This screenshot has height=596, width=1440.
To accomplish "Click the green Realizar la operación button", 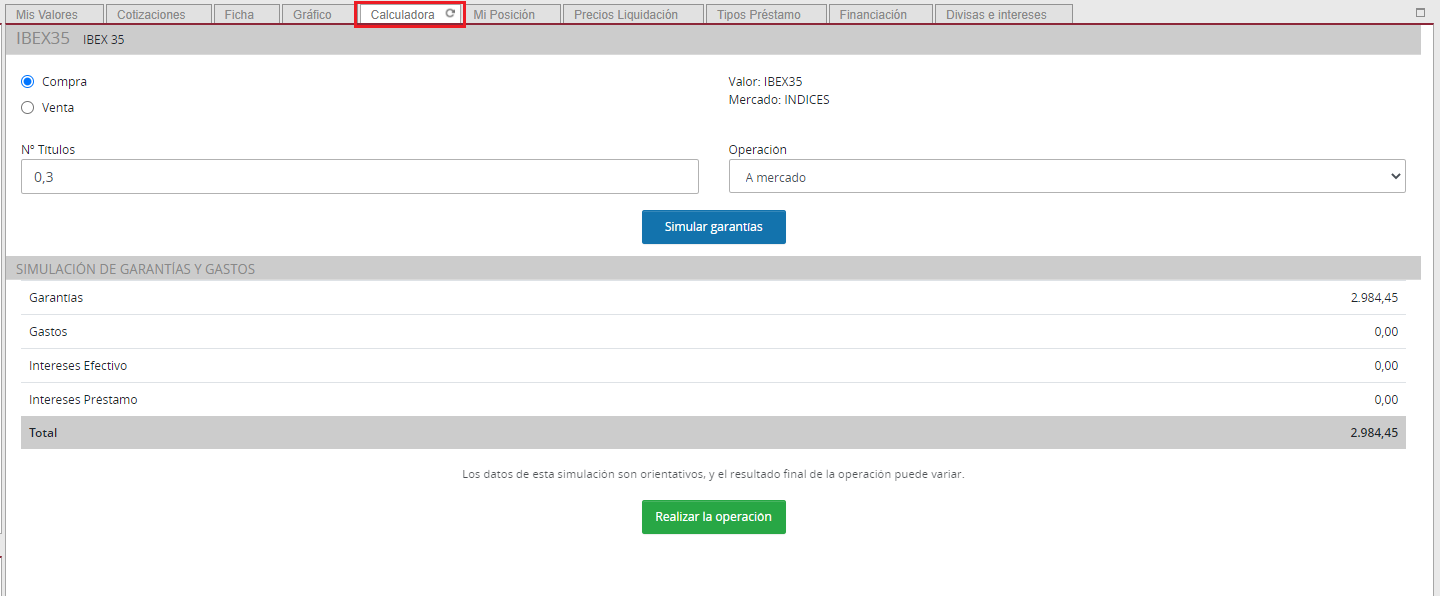I will [714, 517].
